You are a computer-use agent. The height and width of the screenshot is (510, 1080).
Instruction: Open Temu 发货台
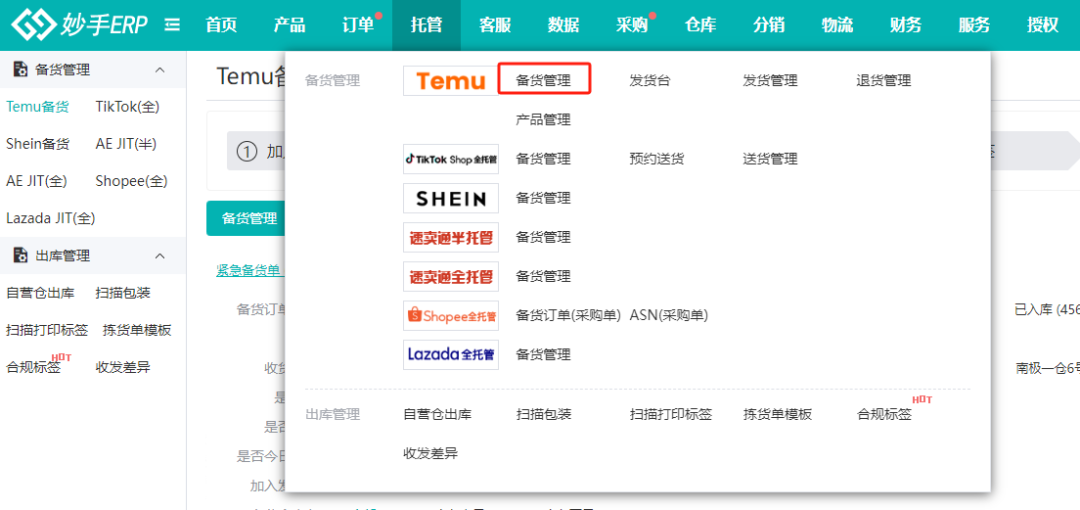tap(650, 81)
